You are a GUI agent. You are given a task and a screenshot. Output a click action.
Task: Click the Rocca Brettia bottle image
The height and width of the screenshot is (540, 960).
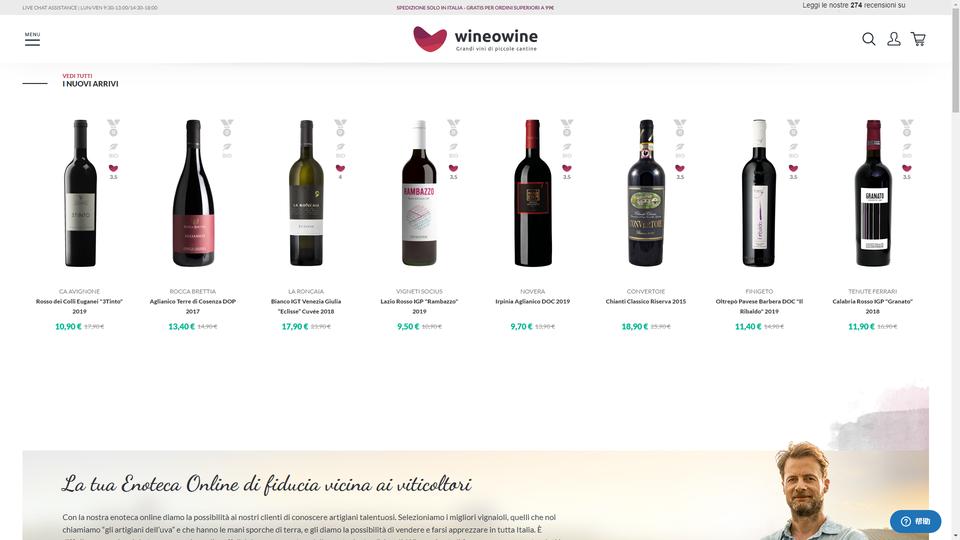(193, 193)
